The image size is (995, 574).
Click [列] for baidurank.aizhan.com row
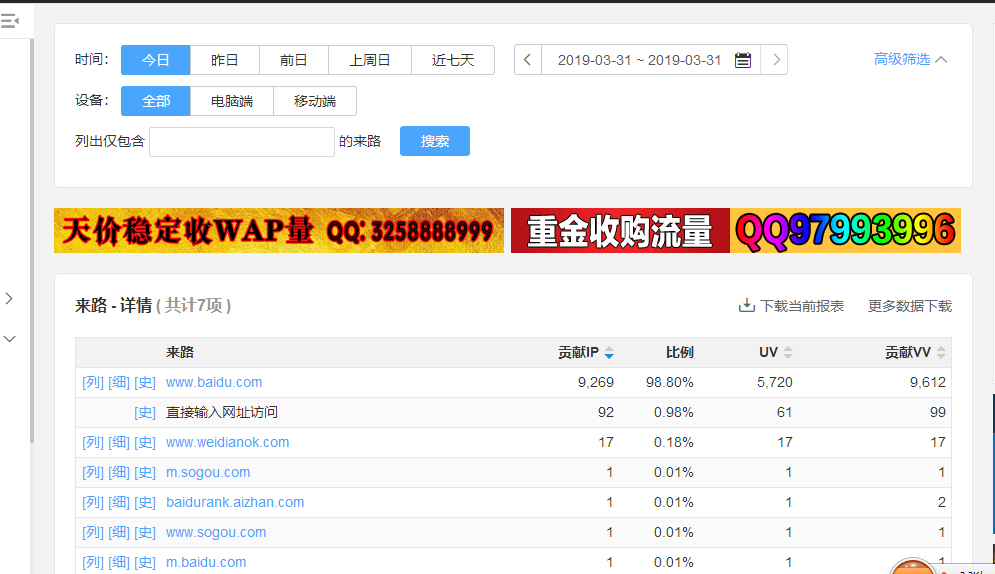(93, 502)
